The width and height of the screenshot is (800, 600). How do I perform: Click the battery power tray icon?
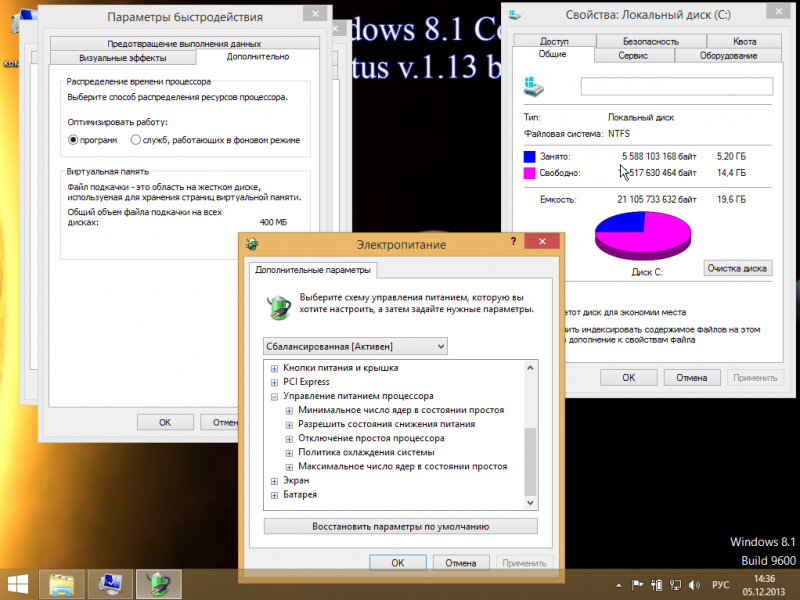point(657,585)
